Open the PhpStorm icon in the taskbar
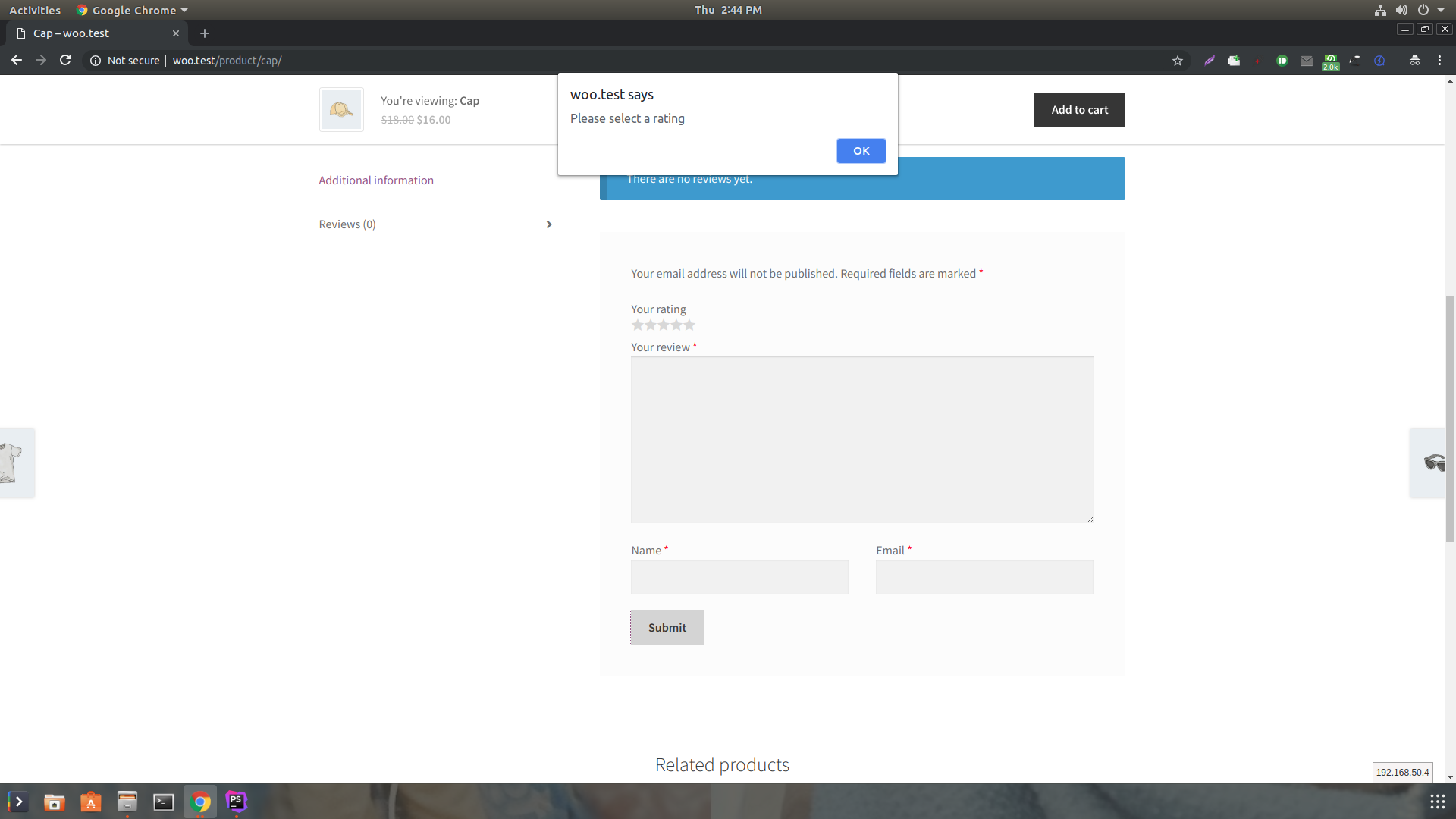Image resolution: width=1456 pixels, height=819 pixels. [236, 802]
